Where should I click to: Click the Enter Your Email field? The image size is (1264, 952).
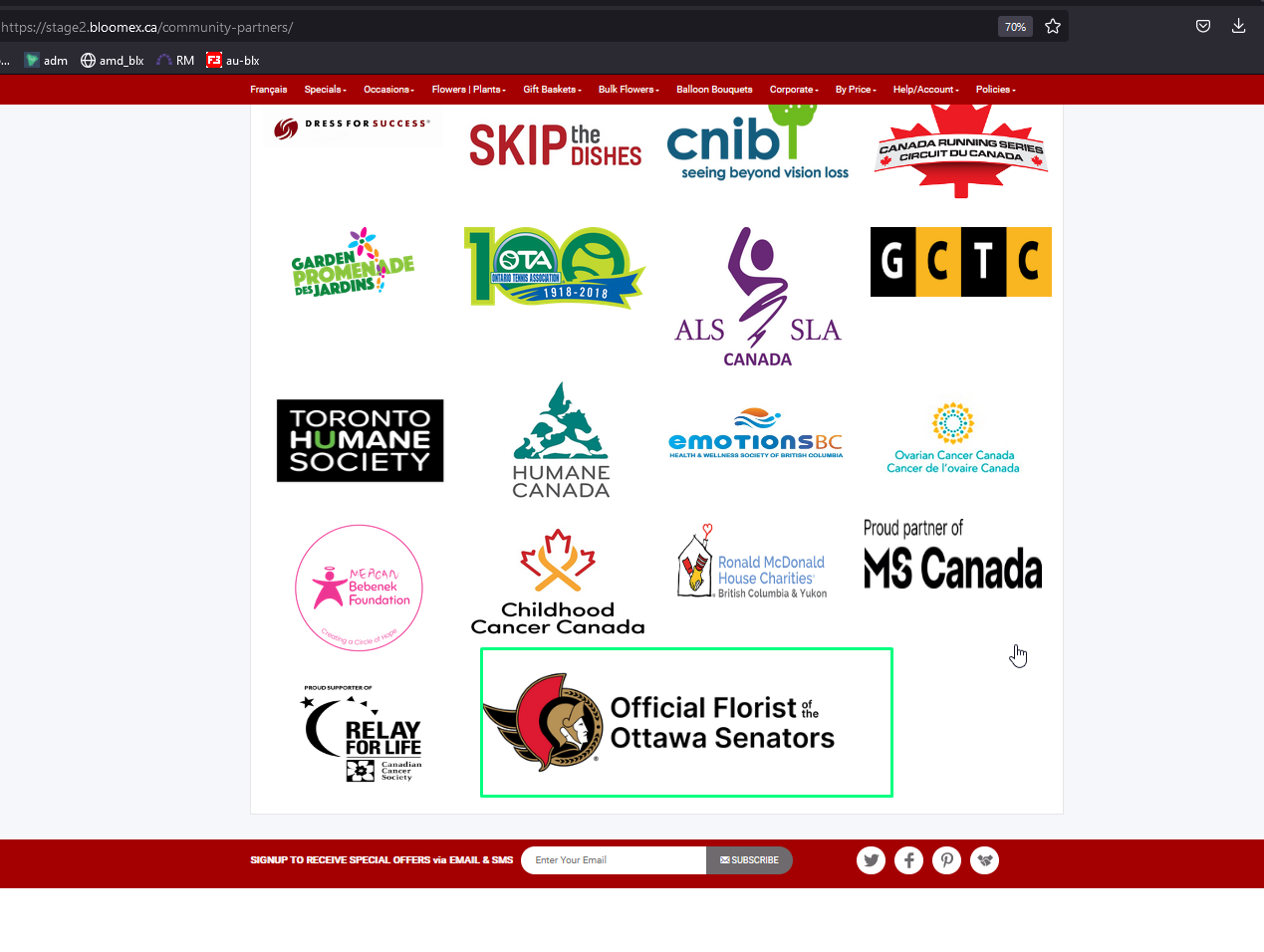click(x=614, y=860)
